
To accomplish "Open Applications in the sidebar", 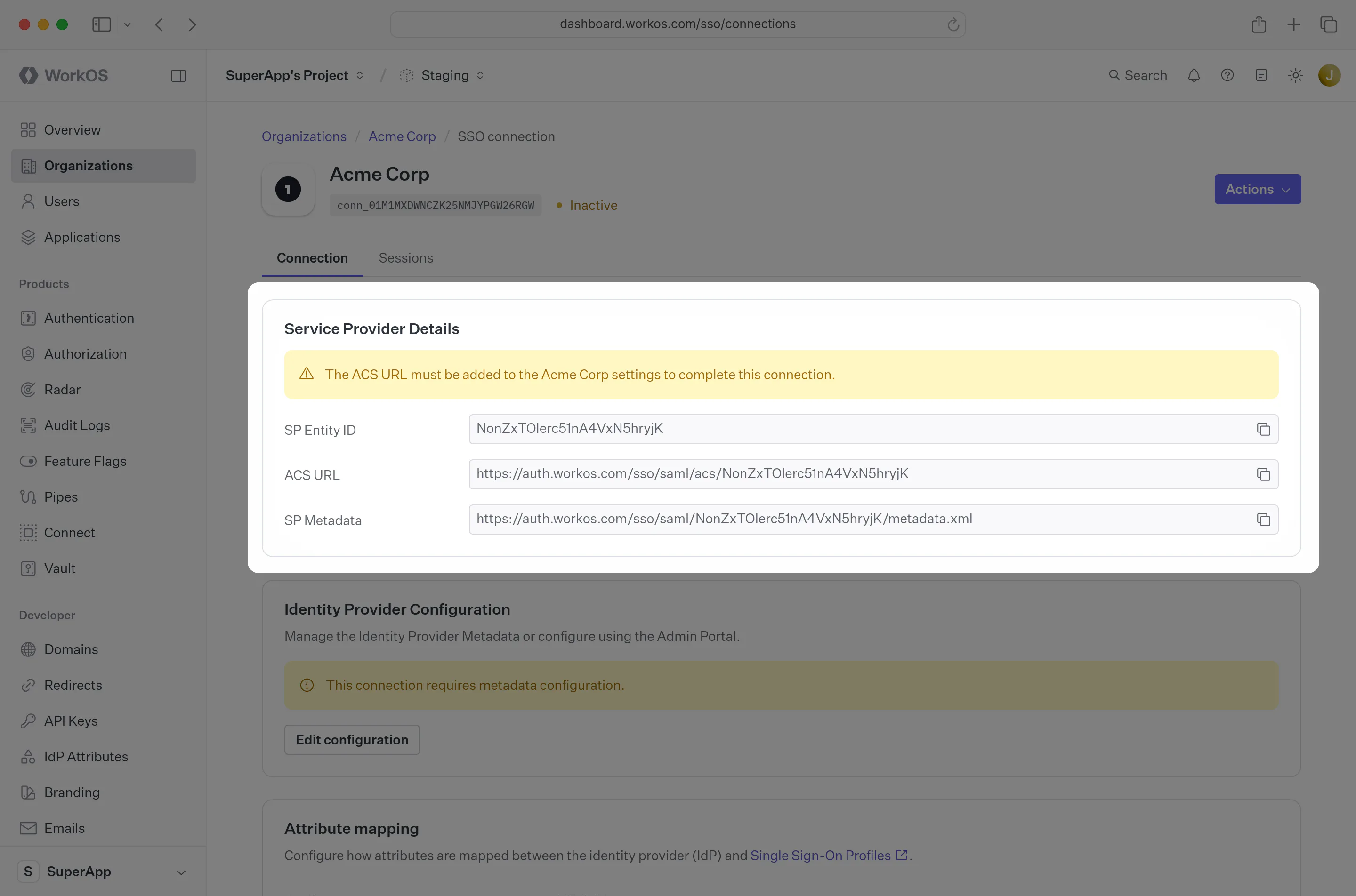I will click(104, 237).
